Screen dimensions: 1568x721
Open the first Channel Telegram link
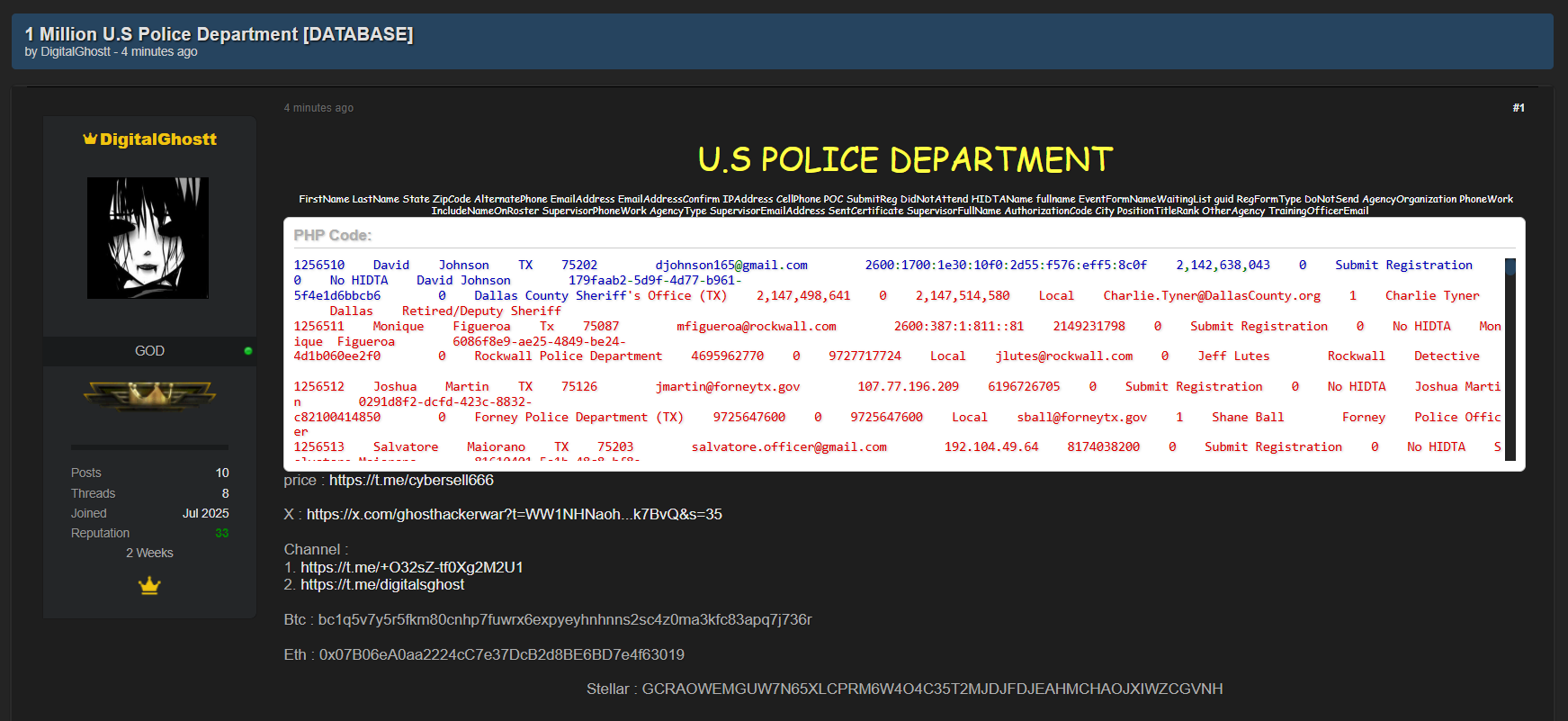tap(411, 567)
